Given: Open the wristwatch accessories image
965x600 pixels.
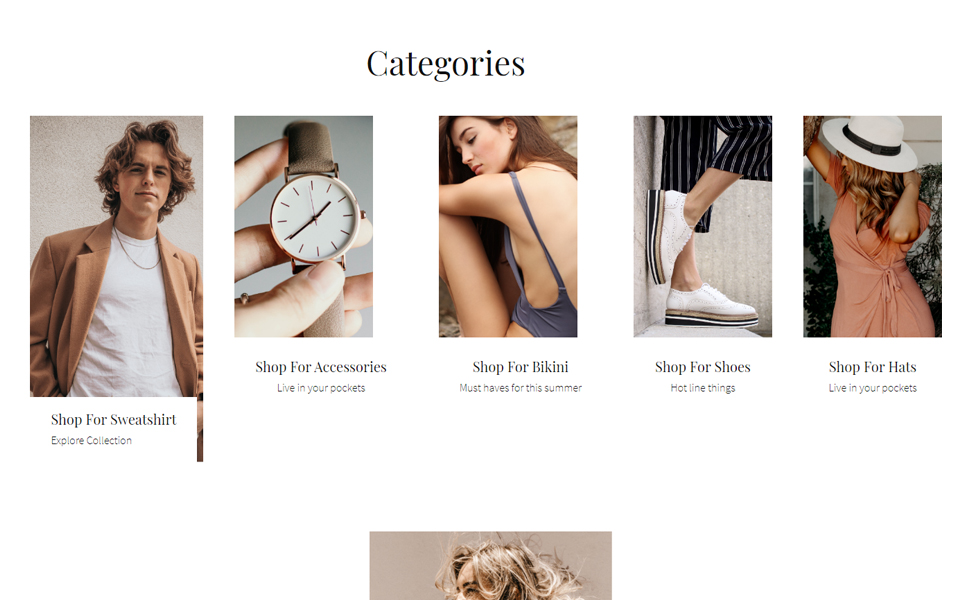Looking at the screenshot, I should (x=303, y=226).
